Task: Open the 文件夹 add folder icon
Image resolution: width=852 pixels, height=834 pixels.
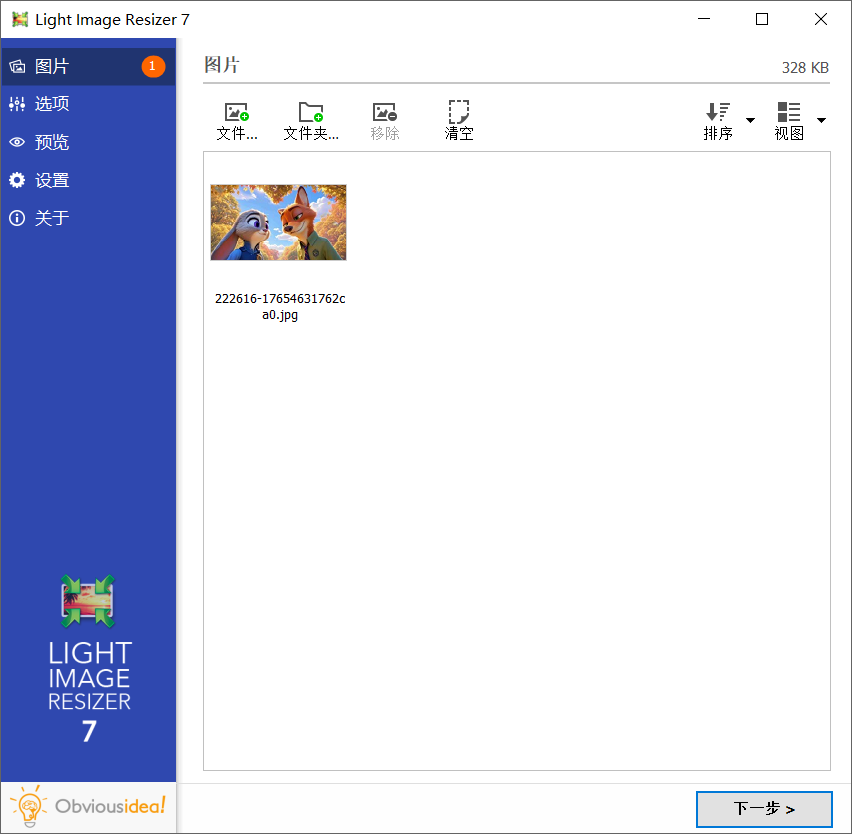Action: [310, 112]
